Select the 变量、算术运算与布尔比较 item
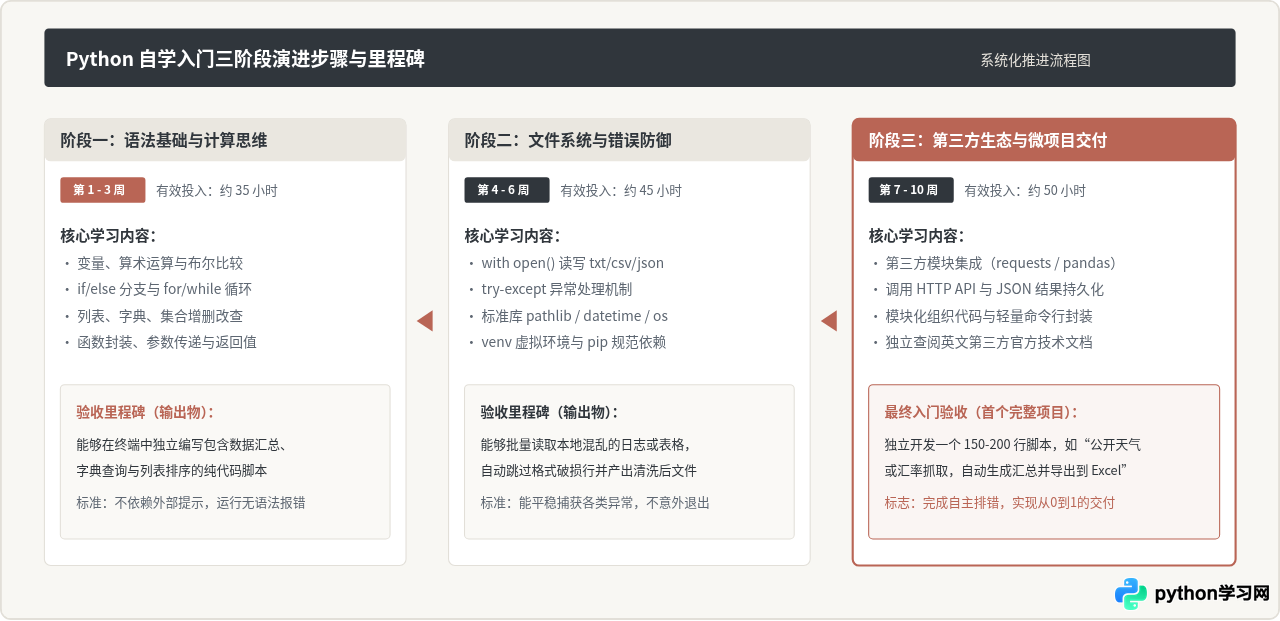Image resolution: width=1280 pixels, height=621 pixels. pos(160,263)
